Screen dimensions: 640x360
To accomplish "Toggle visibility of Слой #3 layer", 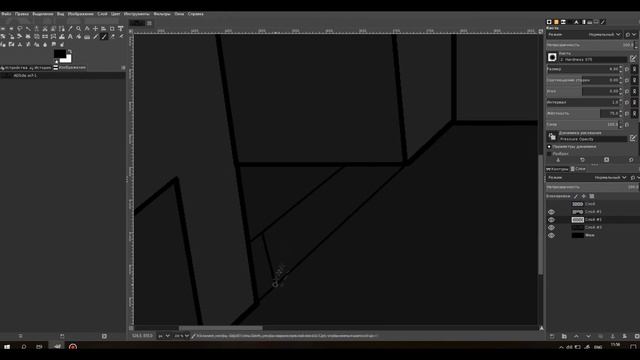I will pyautogui.click(x=551, y=228).
